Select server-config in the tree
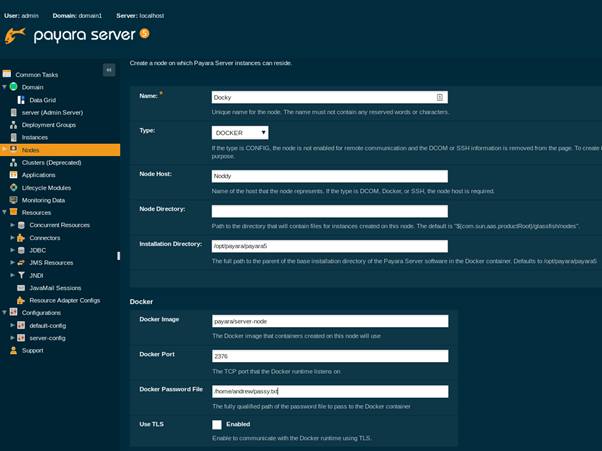The width and height of the screenshot is (602, 451). (47, 338)
